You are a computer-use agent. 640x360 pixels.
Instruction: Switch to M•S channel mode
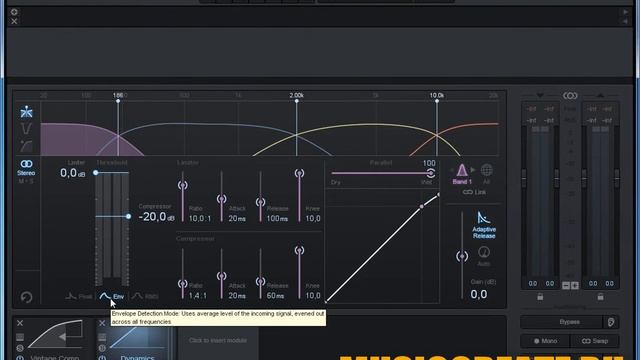click(x=26, y=181)
